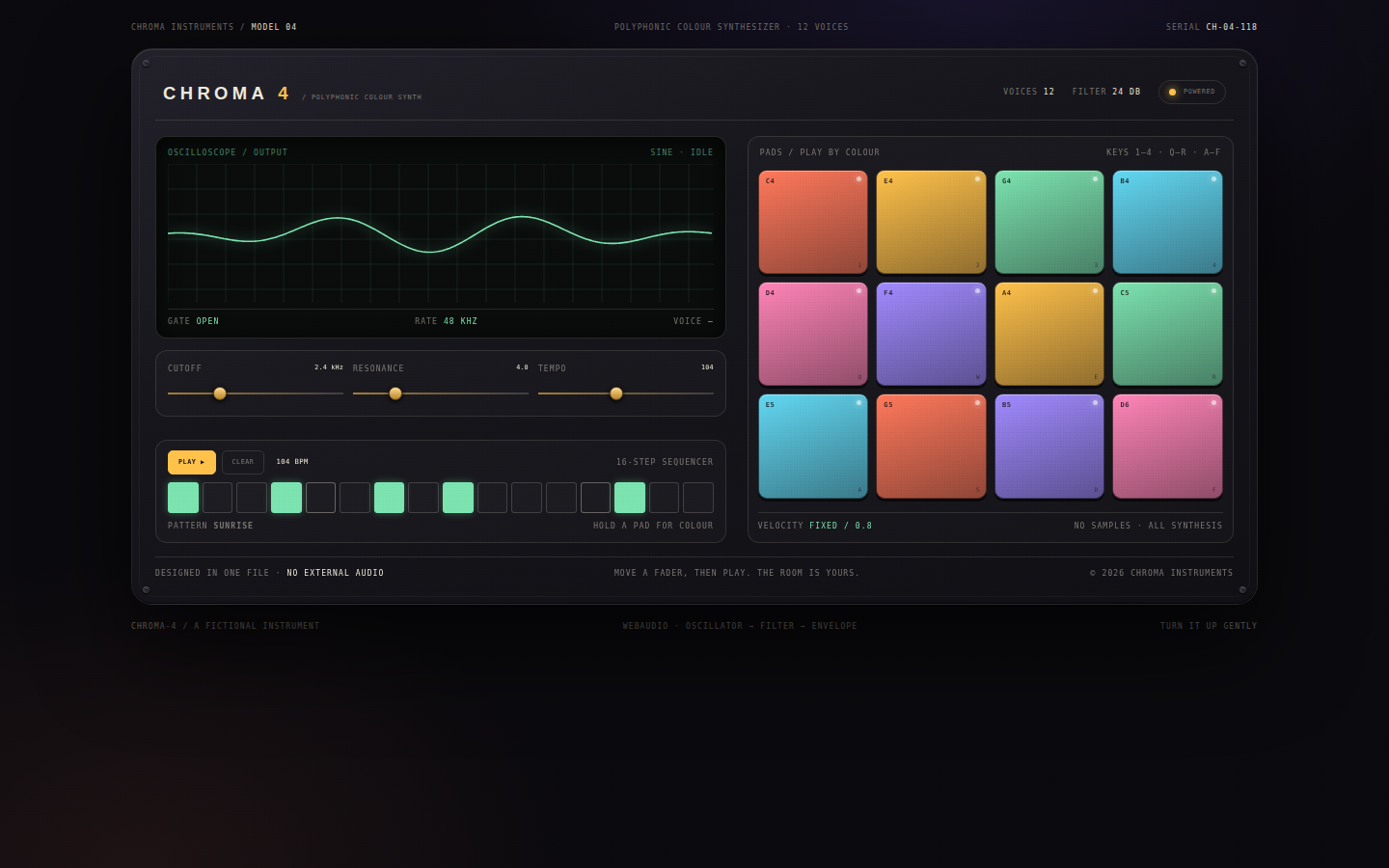Hit the blue B4 pad
The width and height of the screenshot is (1389, 868).
[x=1167, y=222]
